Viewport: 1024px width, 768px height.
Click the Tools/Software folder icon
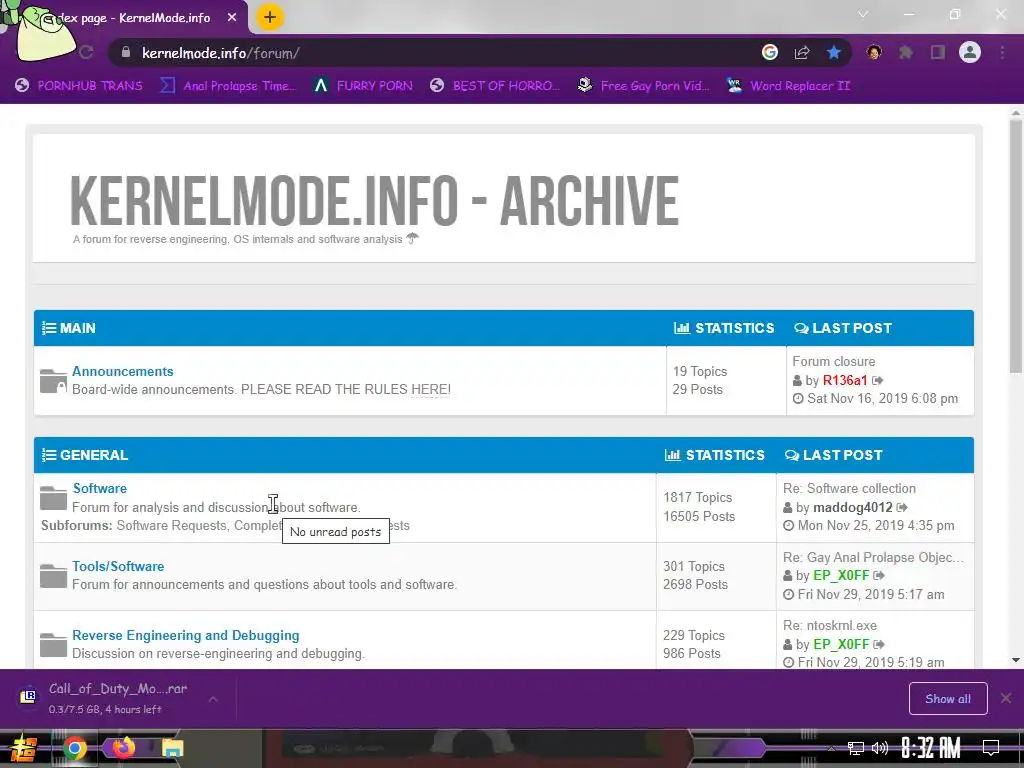point(53,576)
